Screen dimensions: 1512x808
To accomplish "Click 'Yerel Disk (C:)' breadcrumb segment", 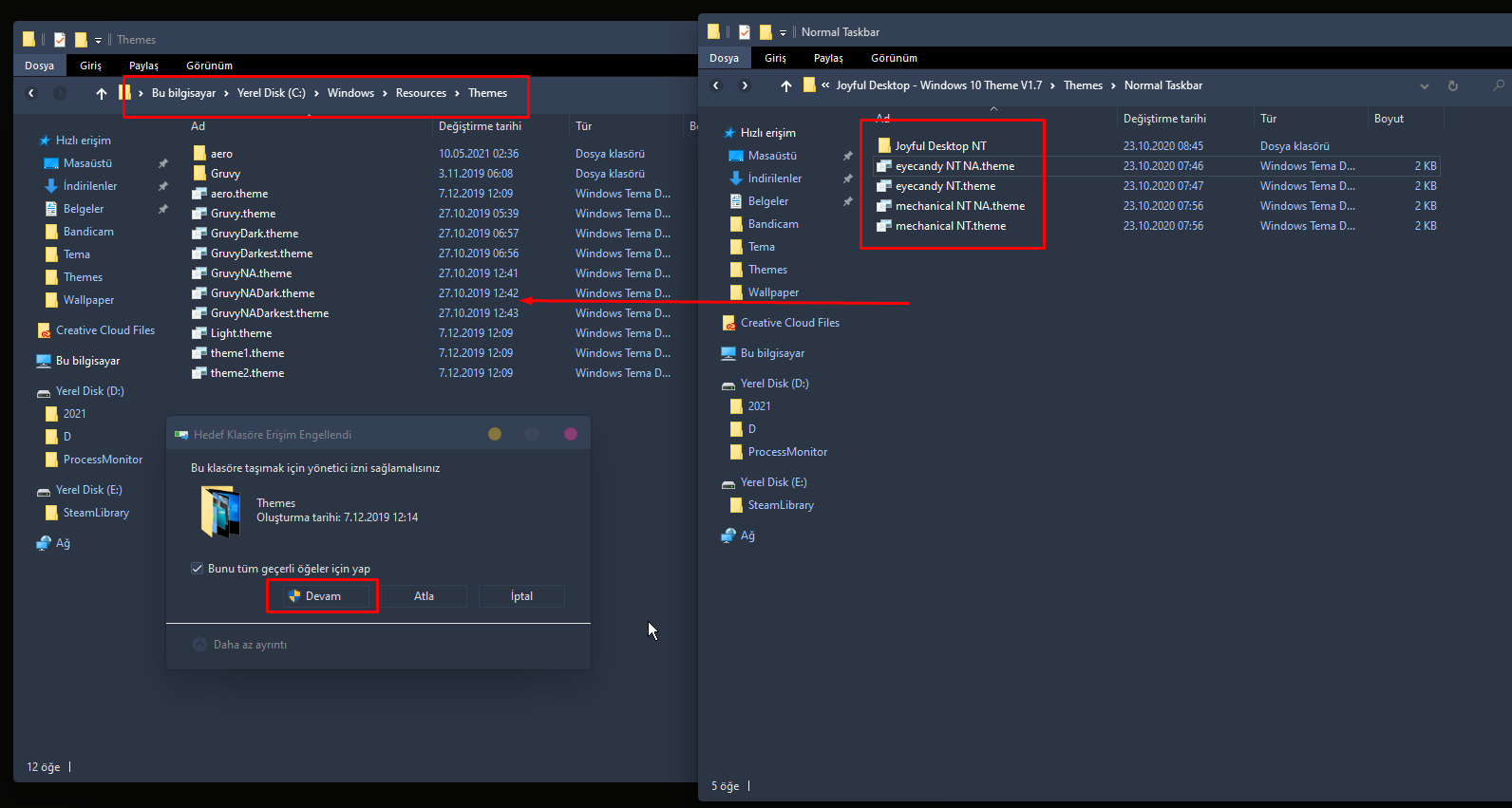I will coord(272,93).
